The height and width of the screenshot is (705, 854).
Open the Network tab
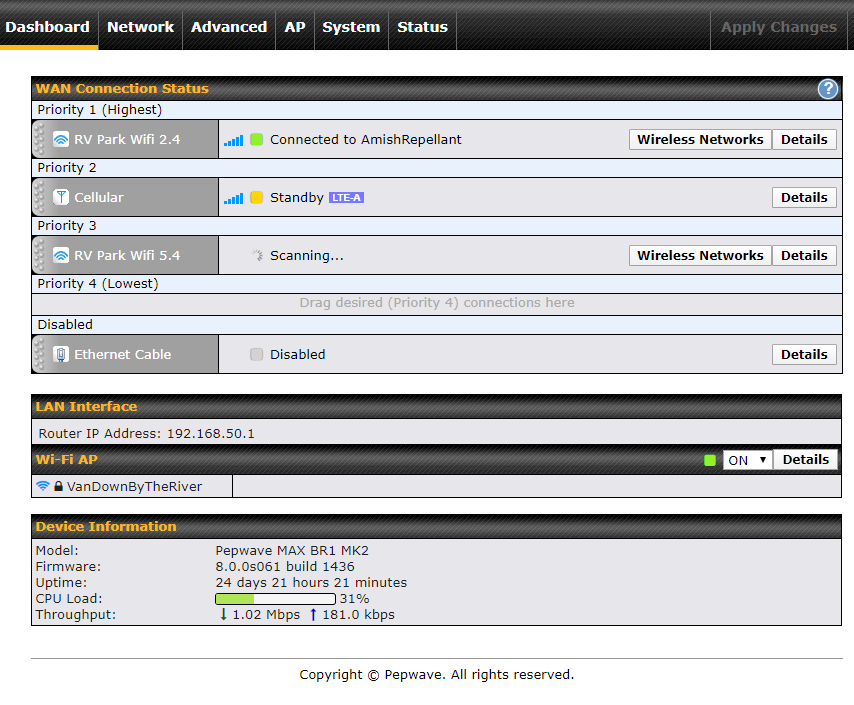point(141,27)
